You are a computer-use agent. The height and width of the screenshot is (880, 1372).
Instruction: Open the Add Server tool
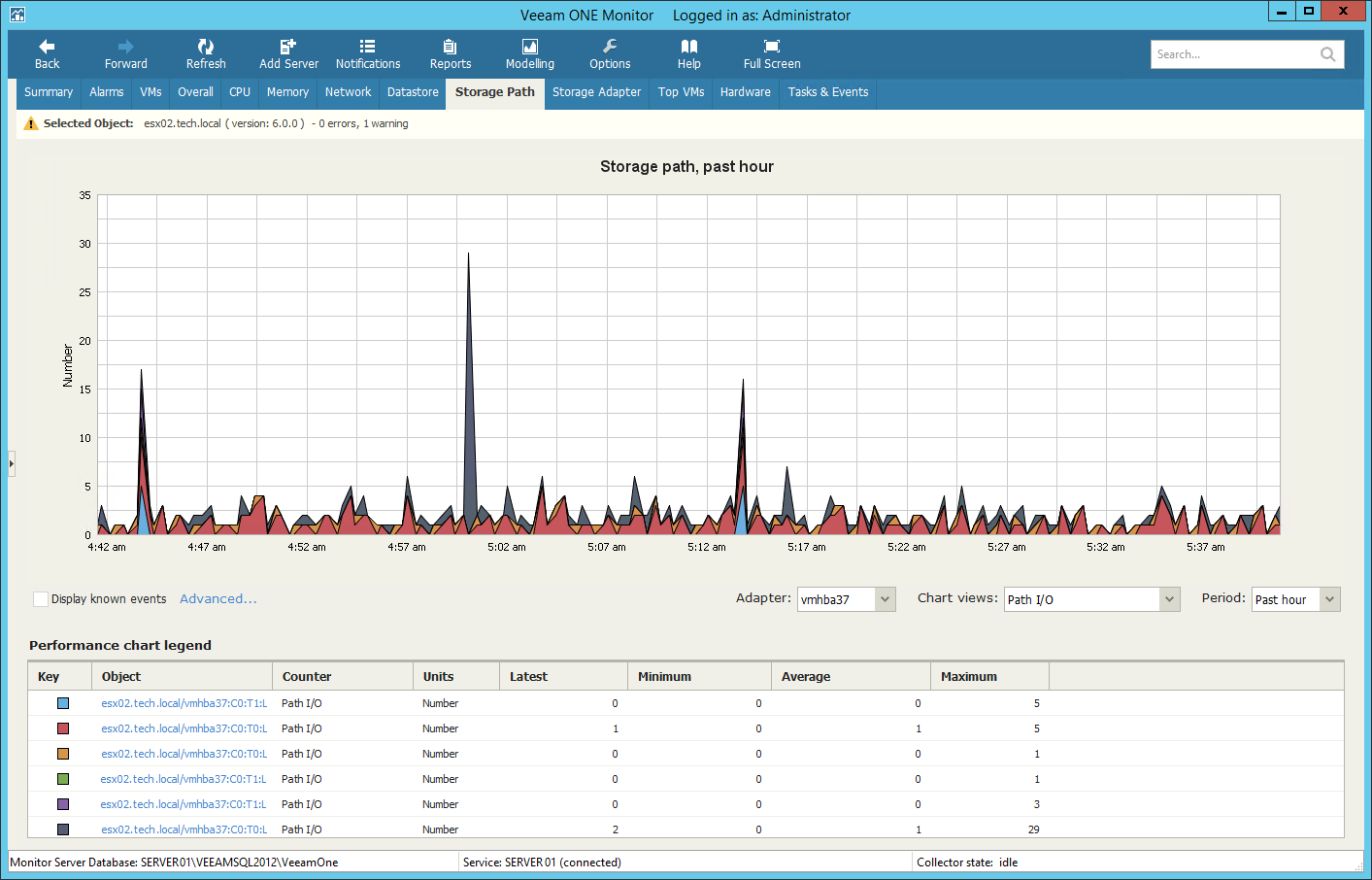click(x=288, y=54)
